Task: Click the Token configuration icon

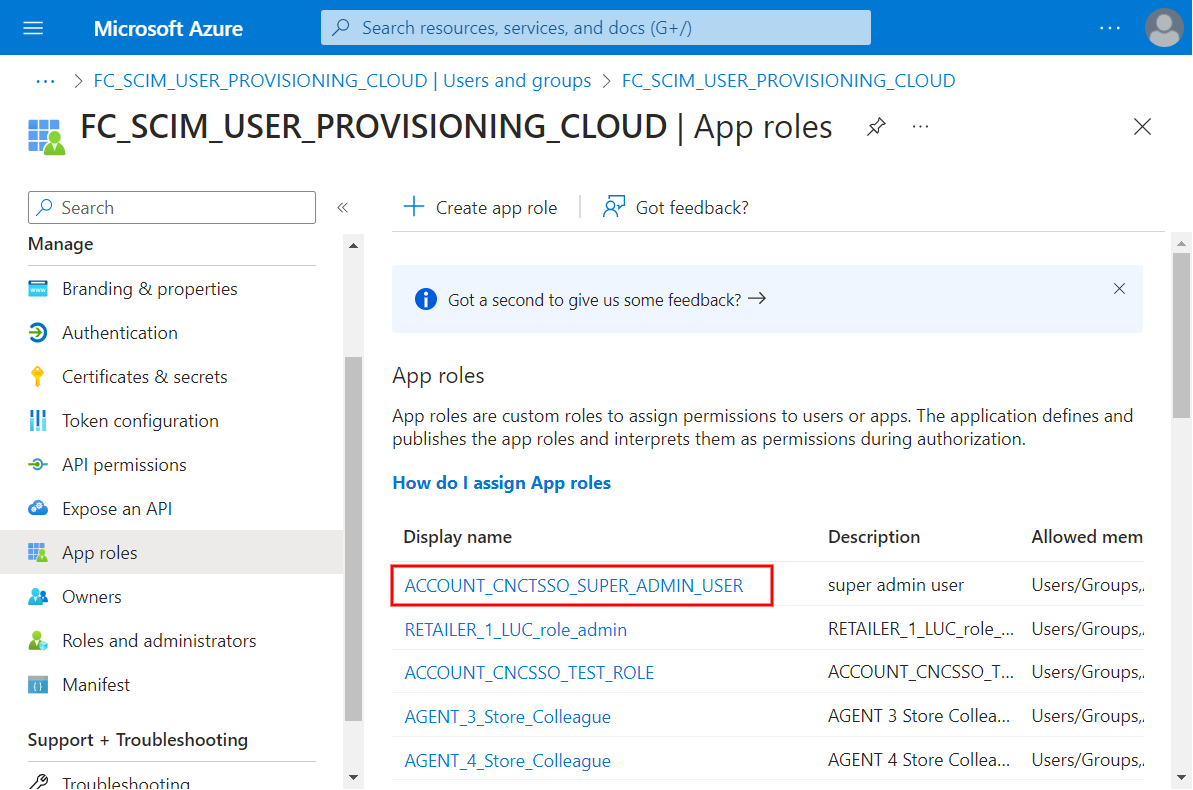Action: point(38,421)
